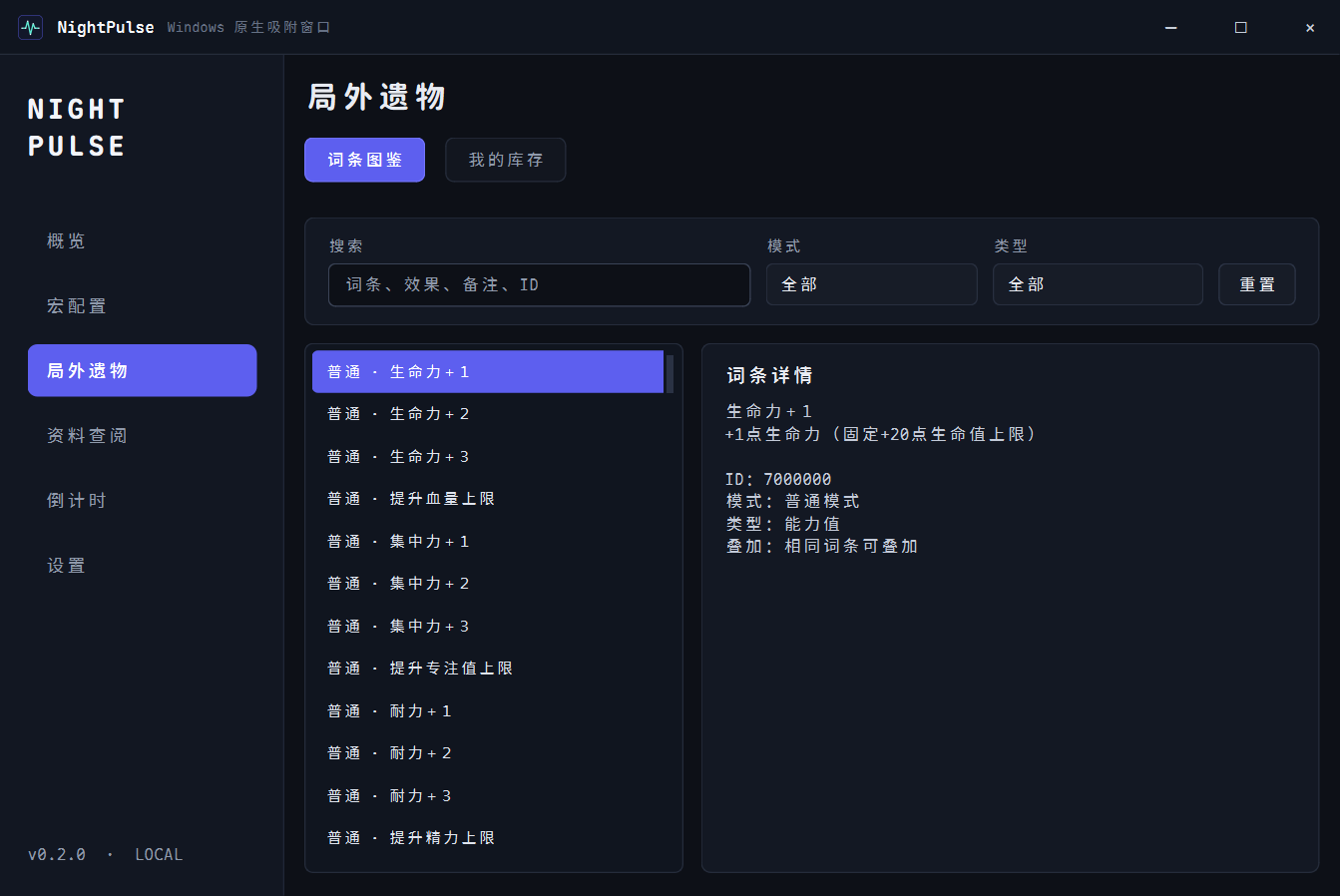
Task: Click the ID: 7000000 value in details
Action: (778, 479)
